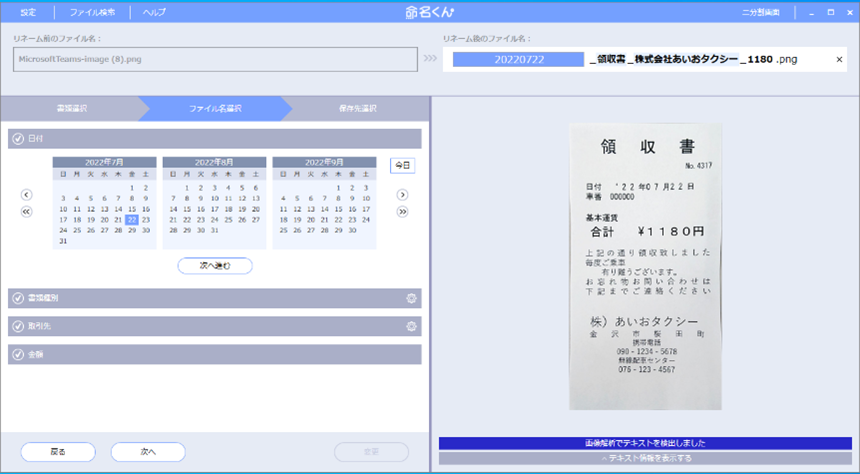Expand テキスト情報を表示する panel

645,459
